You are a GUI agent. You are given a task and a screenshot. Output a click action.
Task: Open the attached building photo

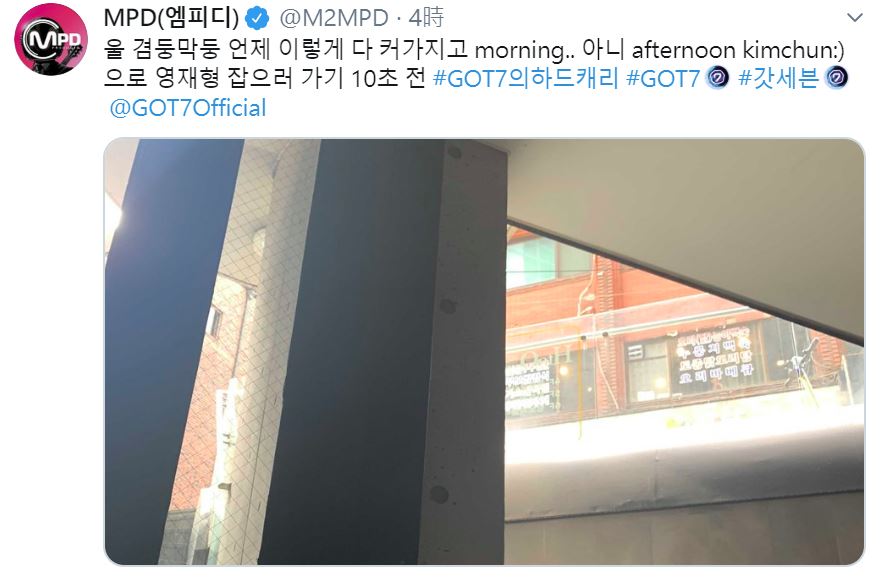point(484,351)
